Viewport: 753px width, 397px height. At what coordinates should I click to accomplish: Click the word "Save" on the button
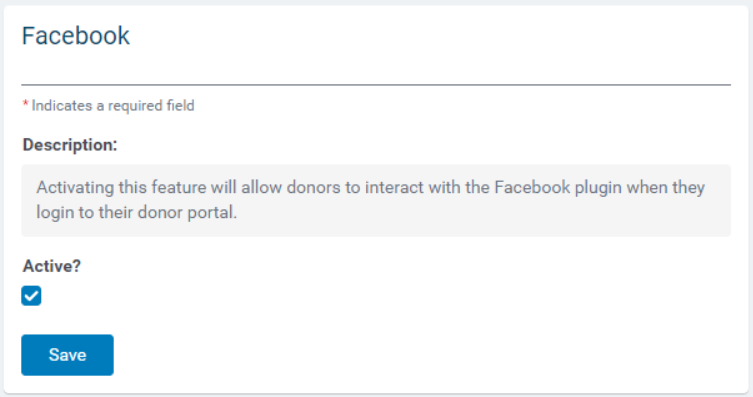[67, 355]
